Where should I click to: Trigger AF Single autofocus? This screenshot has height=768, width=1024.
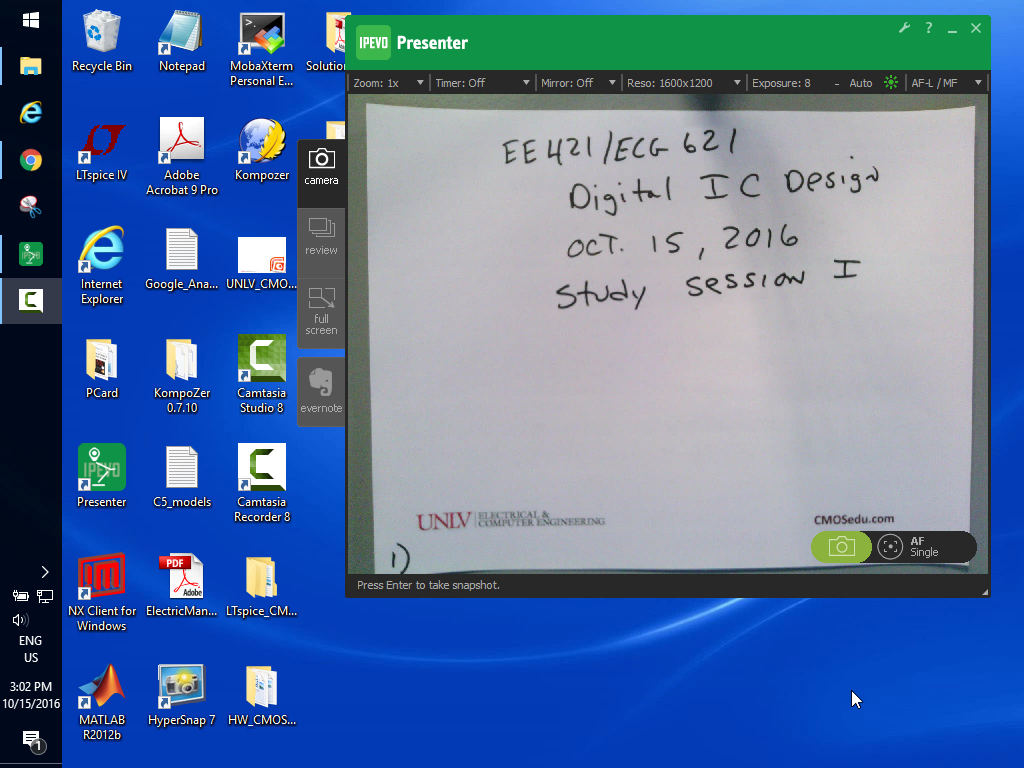pyautogui.click(x=922, y=547)
